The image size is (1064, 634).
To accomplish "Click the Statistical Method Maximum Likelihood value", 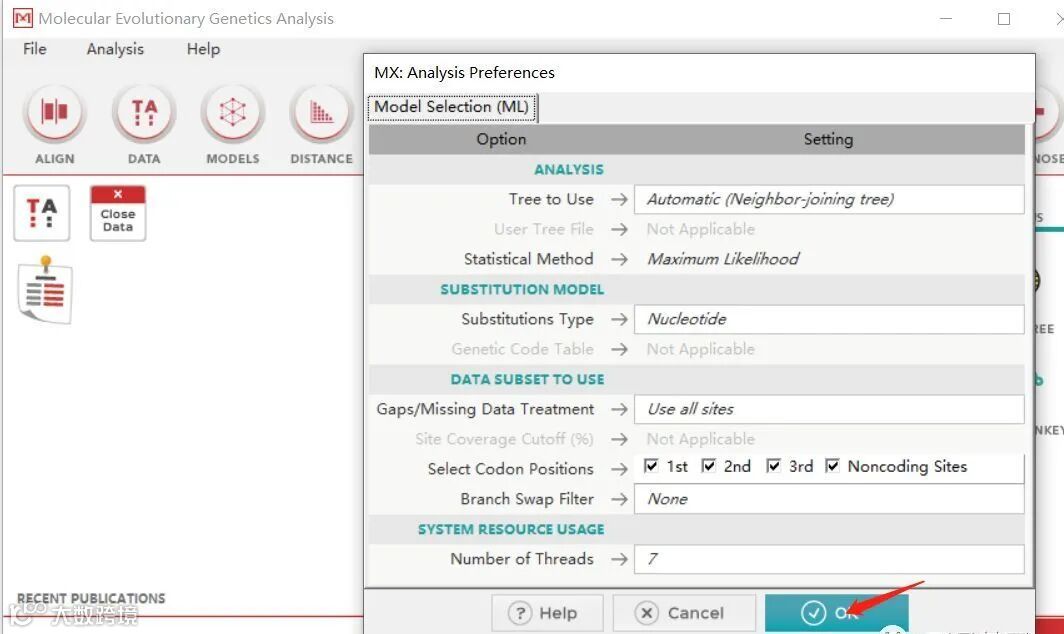I will point(723,259).
